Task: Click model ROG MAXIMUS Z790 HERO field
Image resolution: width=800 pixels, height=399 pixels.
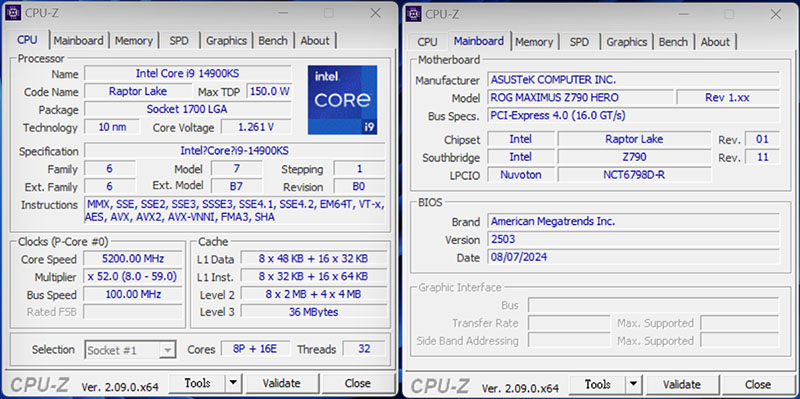Action: pyautogui.click(x=581, y=97)
